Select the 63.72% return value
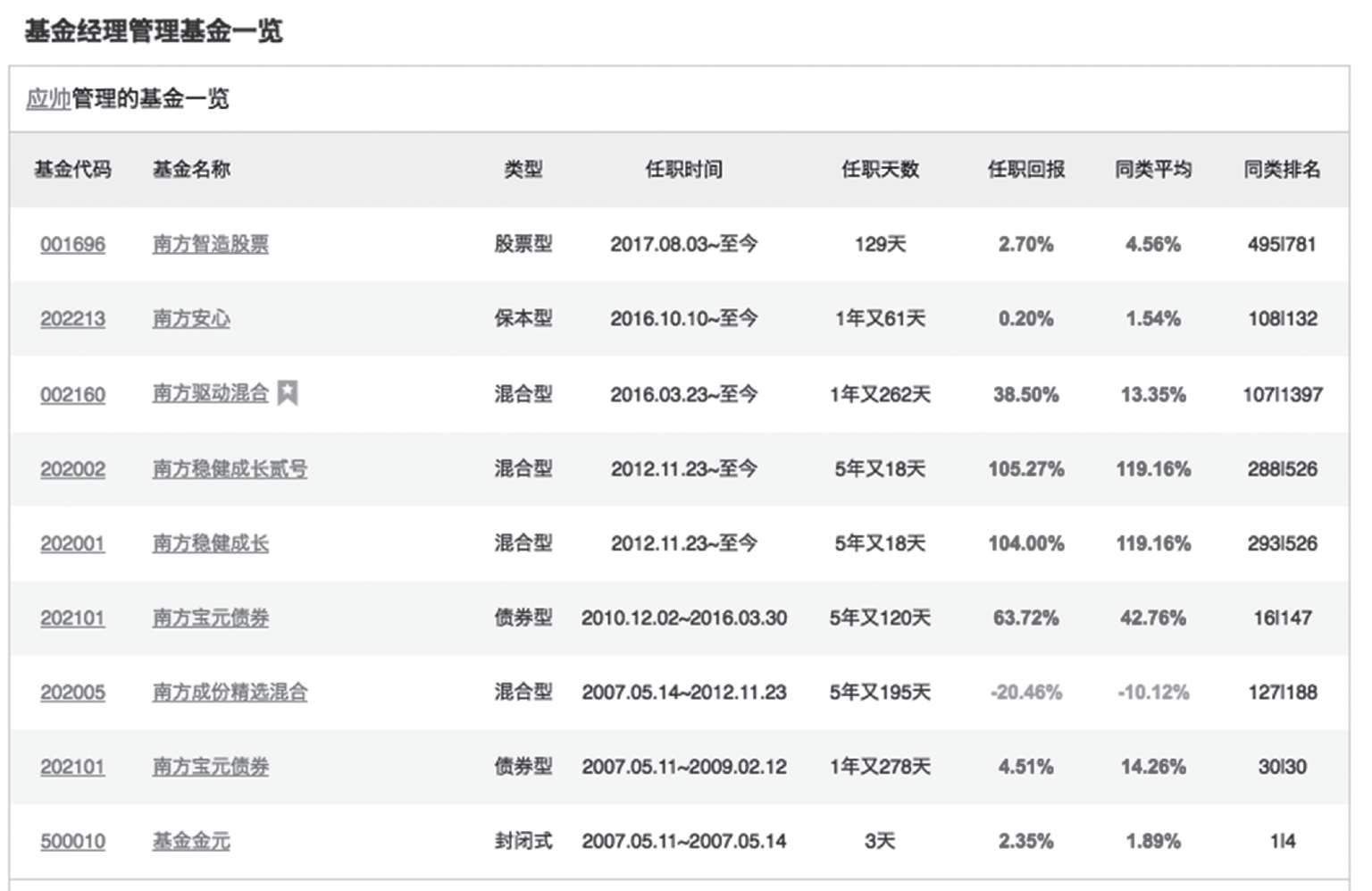 (x=1026, y=618)
